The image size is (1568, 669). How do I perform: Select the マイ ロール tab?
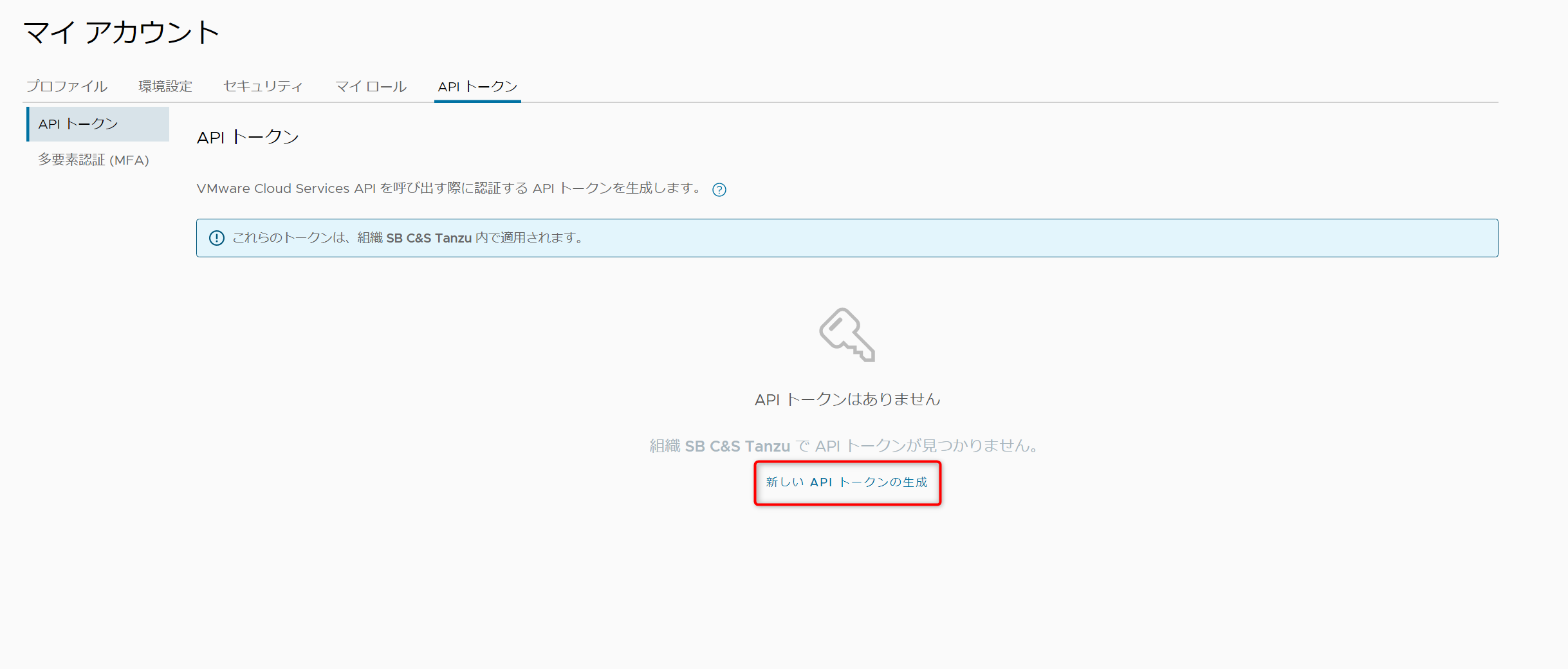371,86
